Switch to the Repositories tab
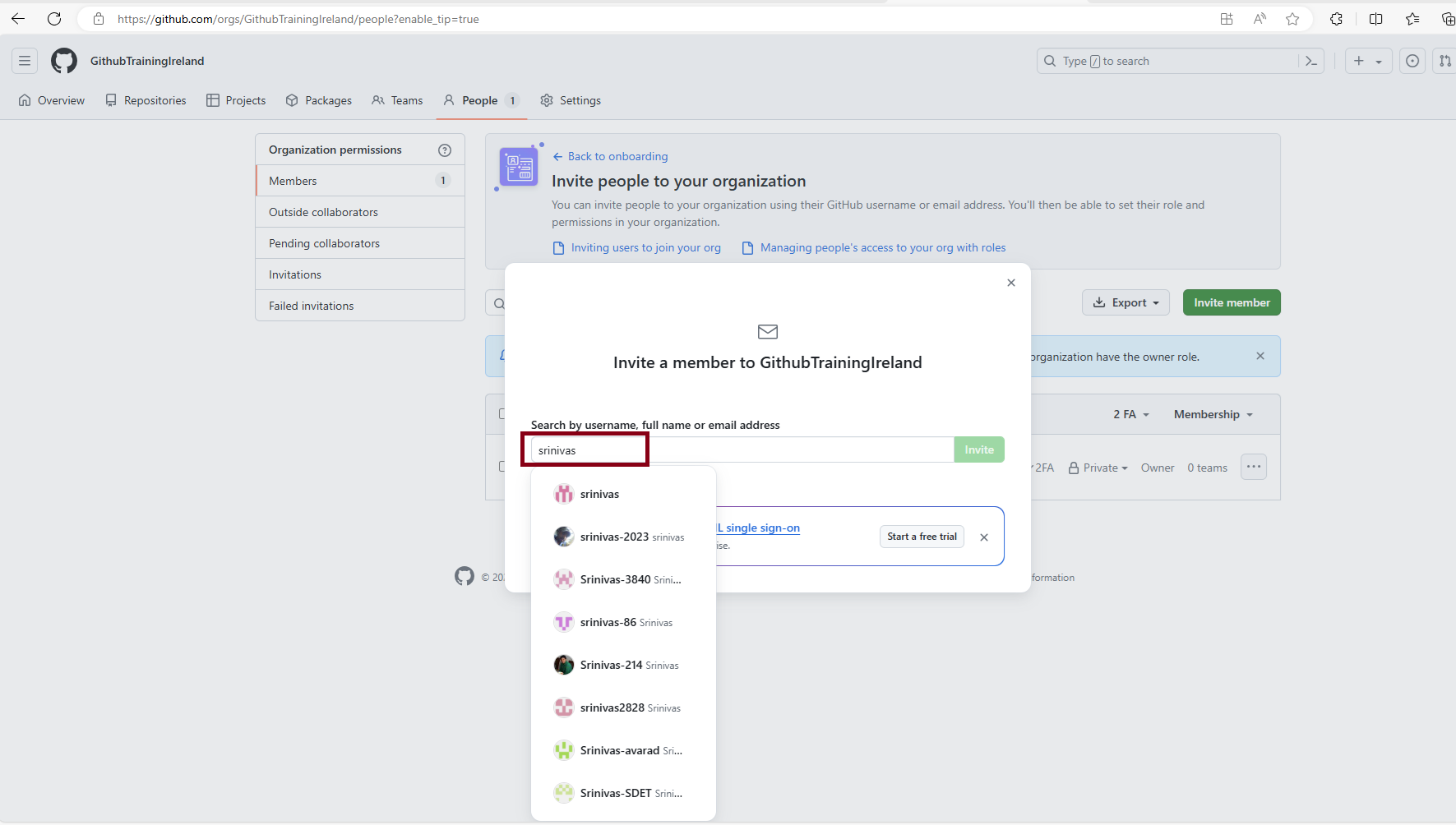 pyautogui.click(x=146, y=100)
